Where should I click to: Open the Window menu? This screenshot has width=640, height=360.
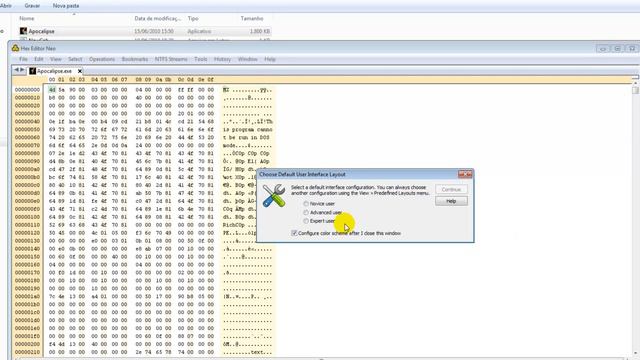pos(247,59)
